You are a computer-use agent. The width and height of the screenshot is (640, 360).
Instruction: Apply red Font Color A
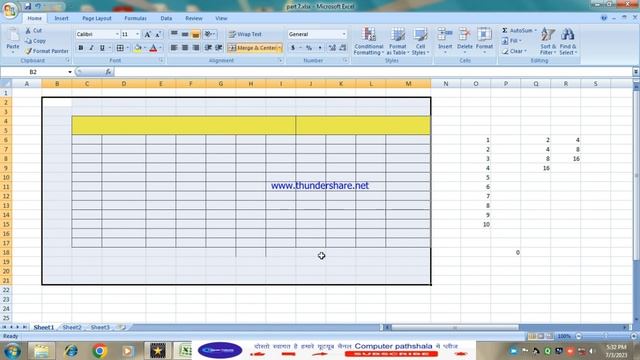153,48
